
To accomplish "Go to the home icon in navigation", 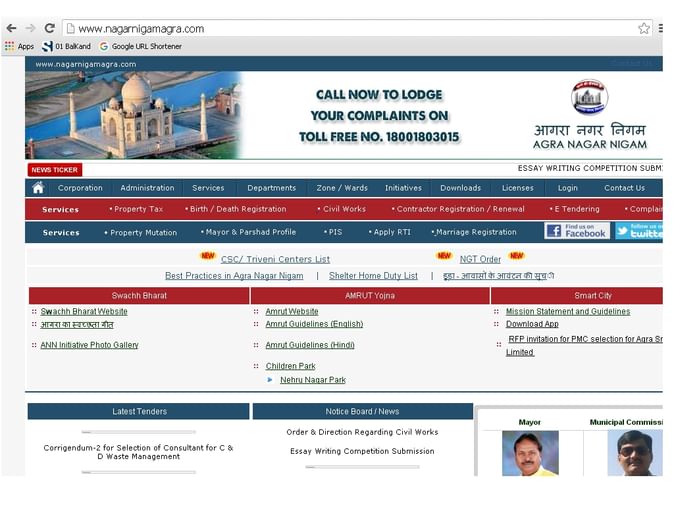I will tap(38, 188).
